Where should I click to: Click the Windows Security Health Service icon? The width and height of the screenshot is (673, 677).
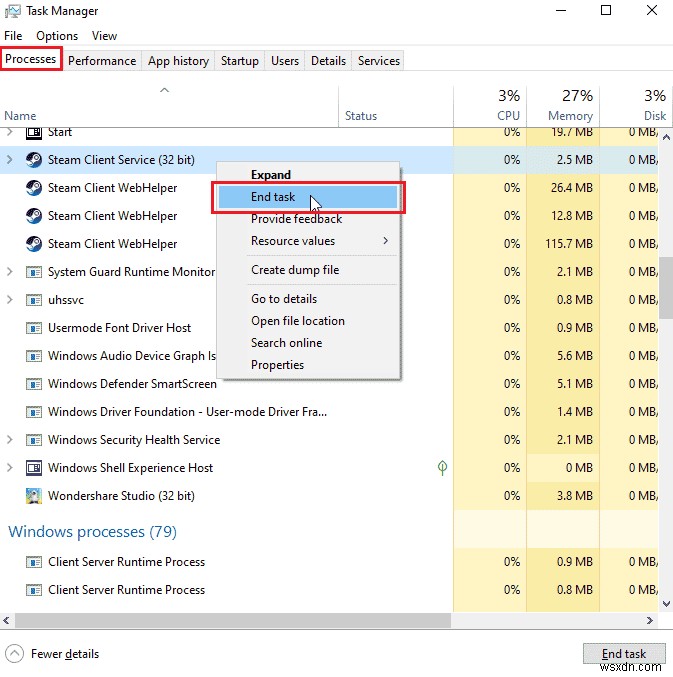pyautogui.click(x=33, y=439)
